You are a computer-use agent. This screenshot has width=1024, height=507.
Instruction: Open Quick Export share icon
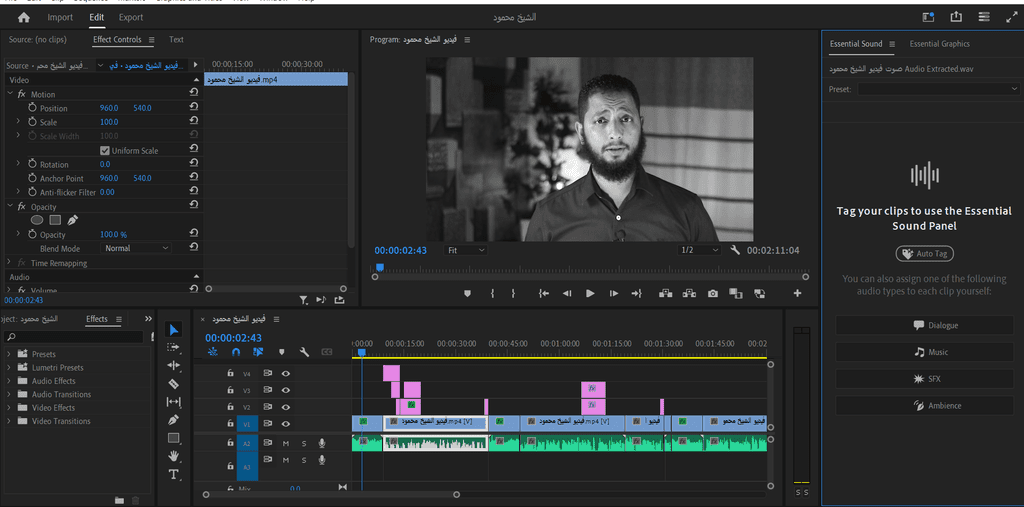coord(957,17)
